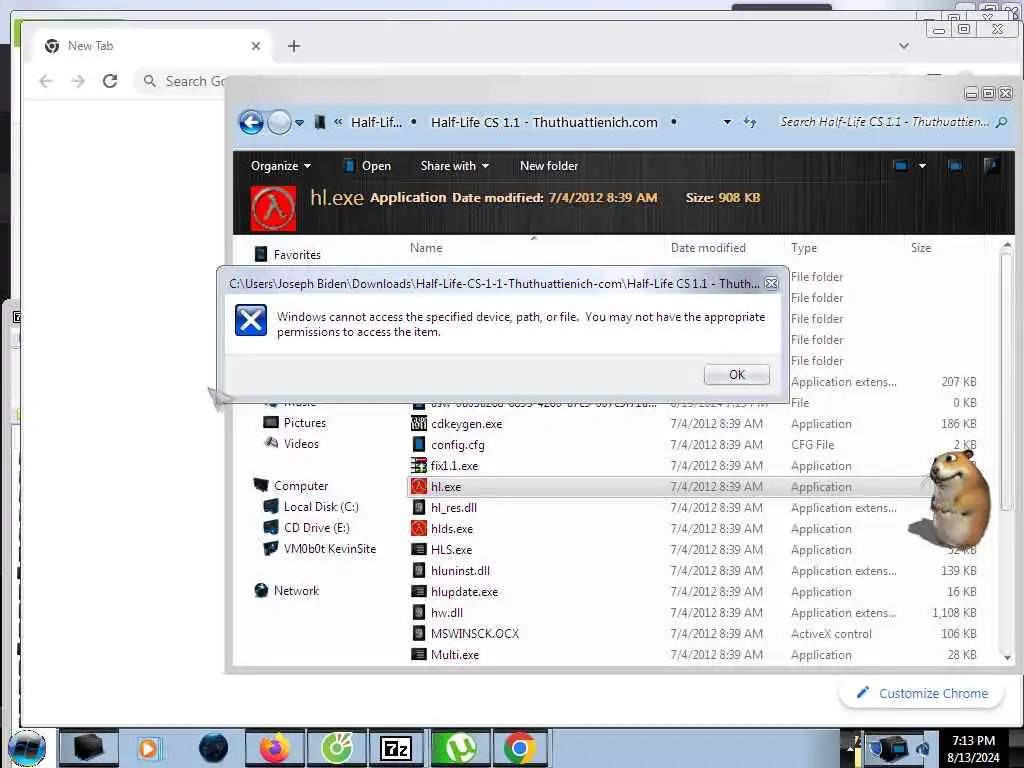
Task: Sort by the Date modified column
Action: click(x=708, y=248)
